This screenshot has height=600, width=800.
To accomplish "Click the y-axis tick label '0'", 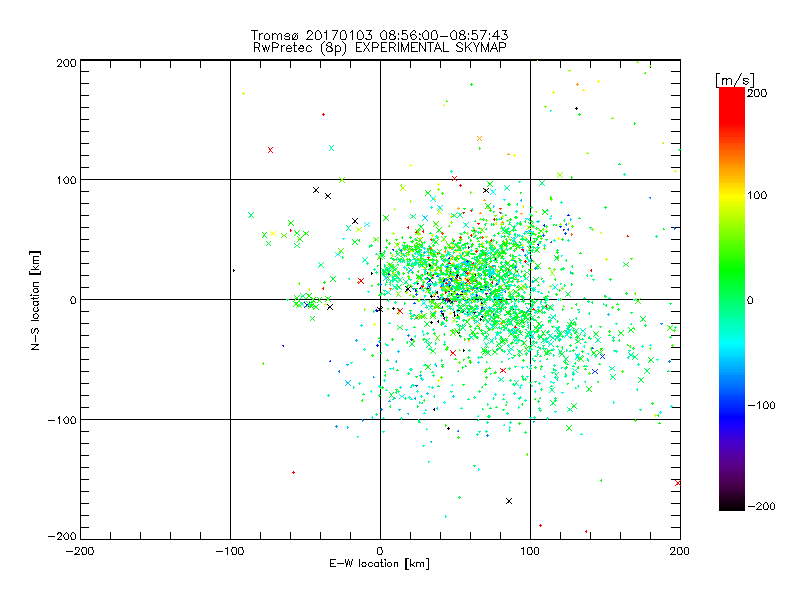I will 73,300.
